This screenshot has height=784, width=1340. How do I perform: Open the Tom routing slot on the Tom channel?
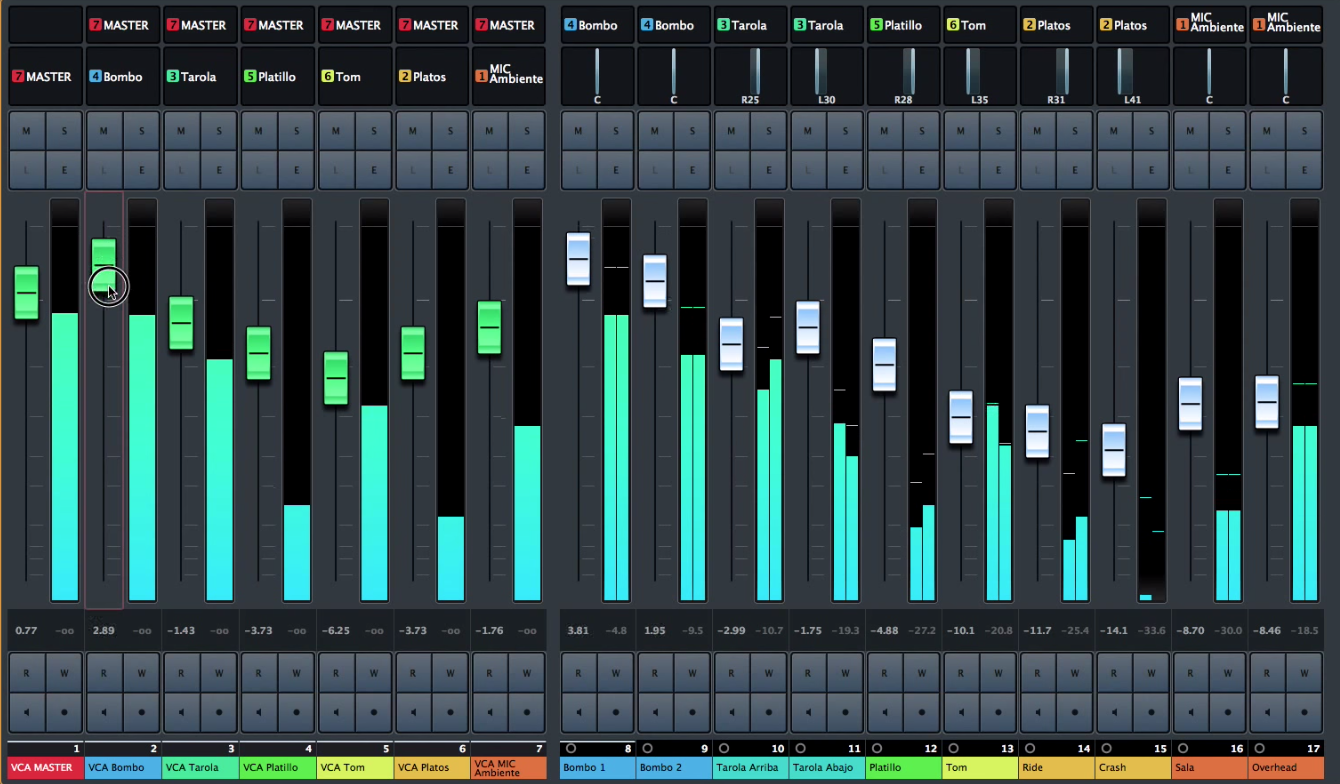(979, 25)
